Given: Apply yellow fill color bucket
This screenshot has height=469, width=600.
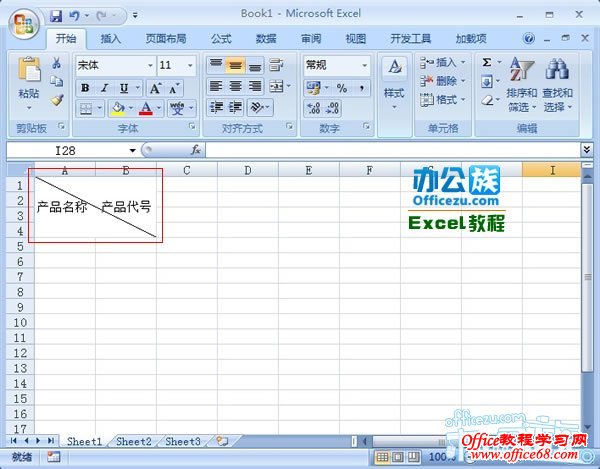Looking at the screenshot, I should [x=118, y=109].
